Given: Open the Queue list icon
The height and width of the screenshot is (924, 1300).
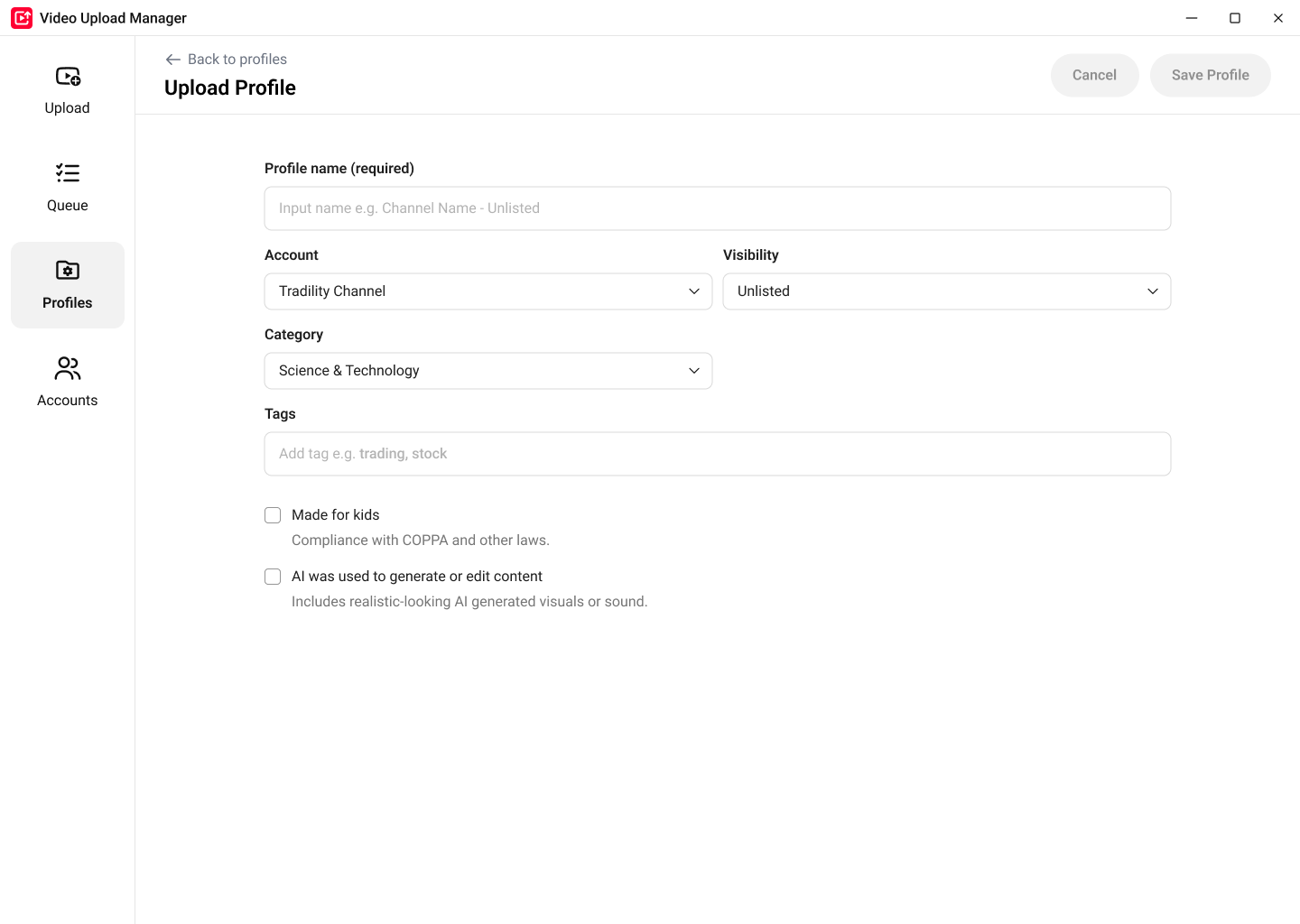Looking at the screenshot, I should pyautogui.click(x=68, y=173).
